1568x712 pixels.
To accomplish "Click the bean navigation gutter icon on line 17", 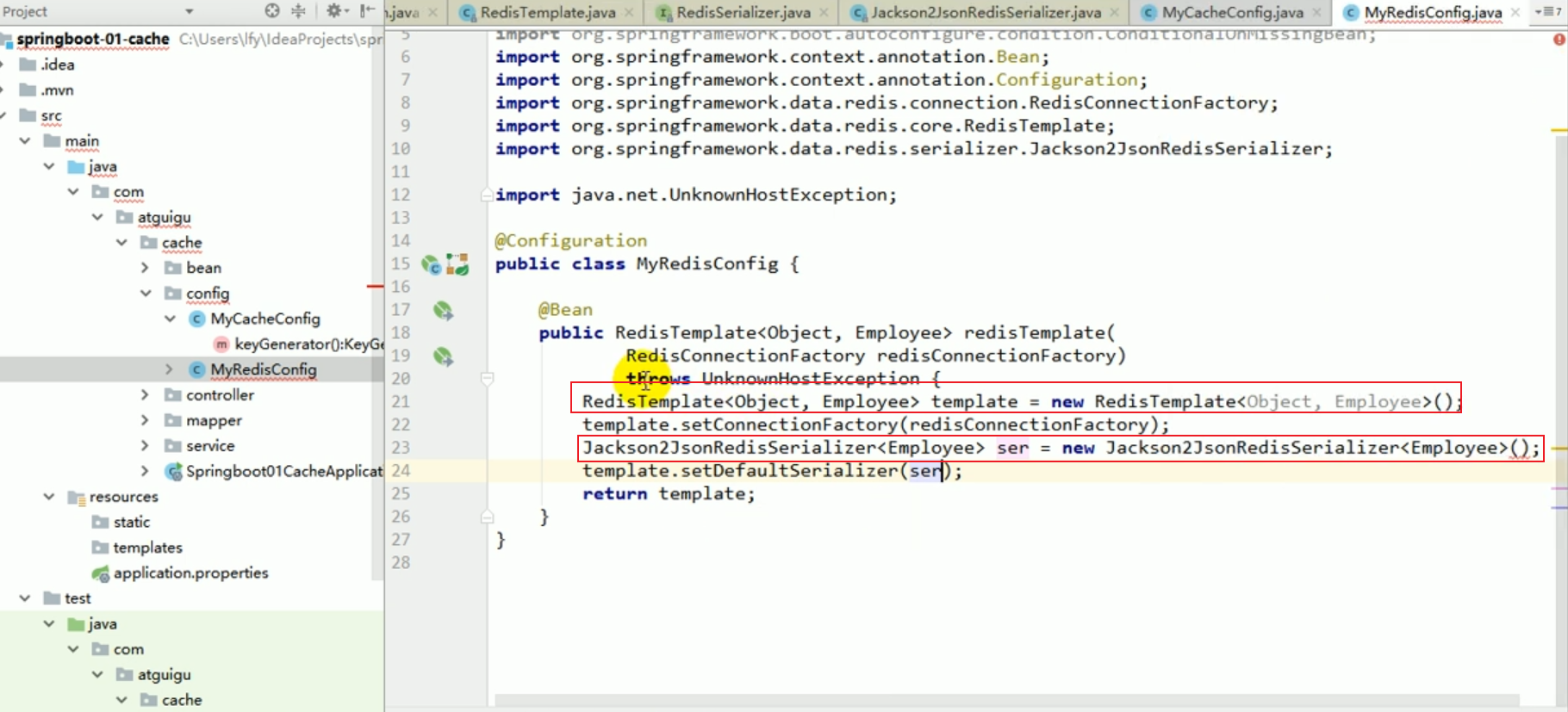I will (x=443, y=311).
